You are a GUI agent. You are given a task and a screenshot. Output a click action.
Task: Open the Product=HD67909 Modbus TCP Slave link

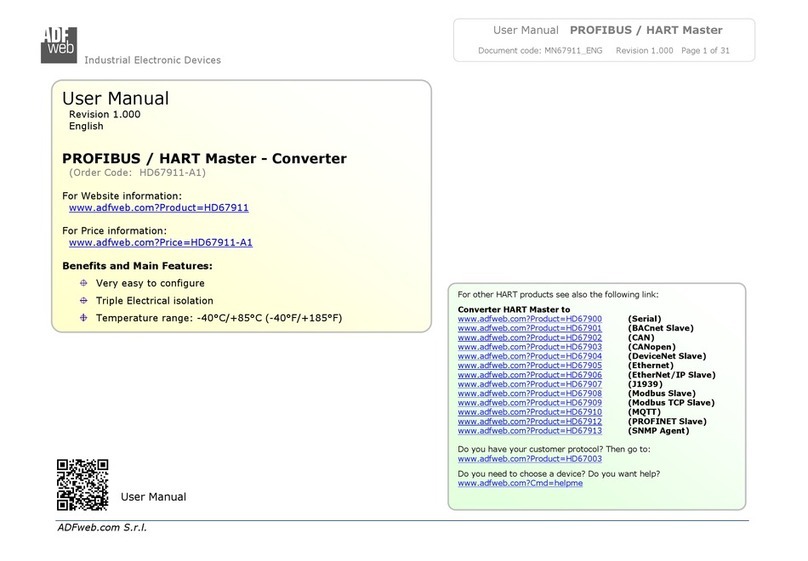[530, 403]
